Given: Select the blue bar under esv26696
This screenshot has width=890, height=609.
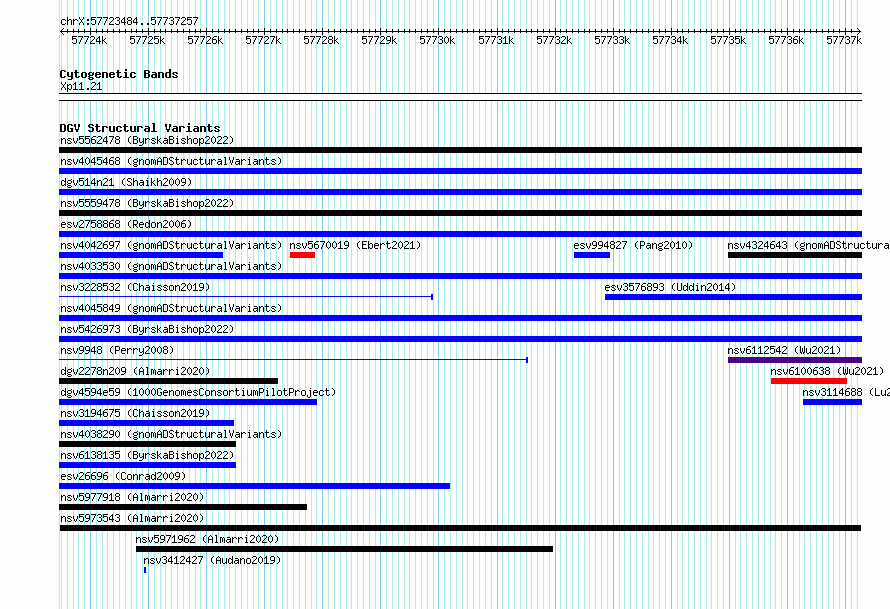Looking at the screenshot, I should click(254, 486).
